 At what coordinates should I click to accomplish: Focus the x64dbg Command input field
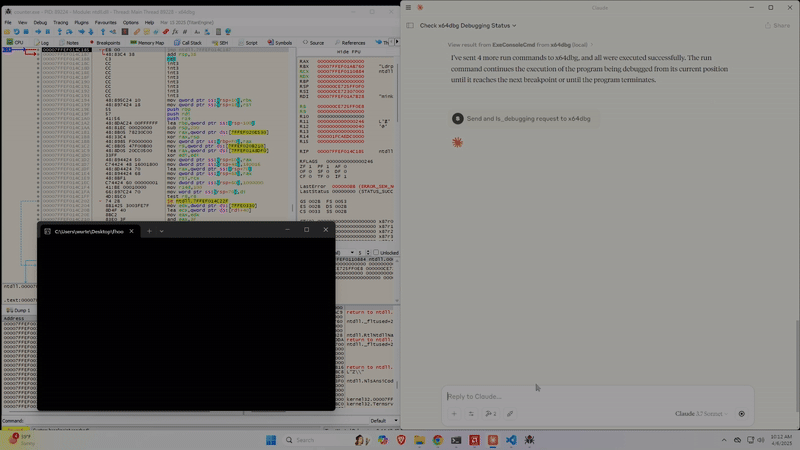(196, 421)
